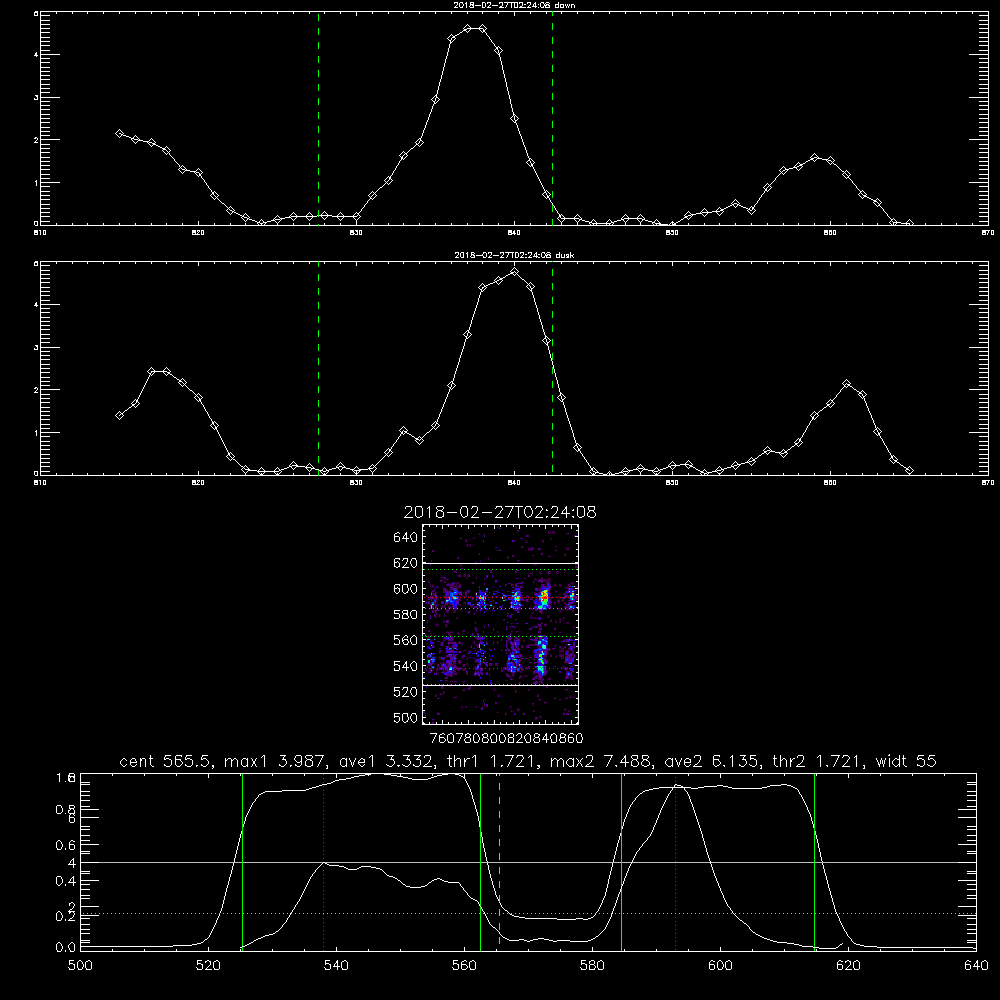Click the spectrogram x-axis label string starting with 760

click(506, 738)
